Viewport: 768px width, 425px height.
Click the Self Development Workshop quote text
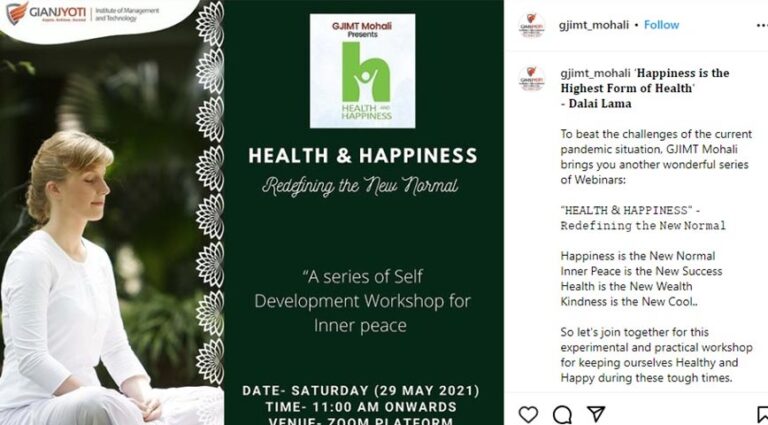click(x=362, y=301)
